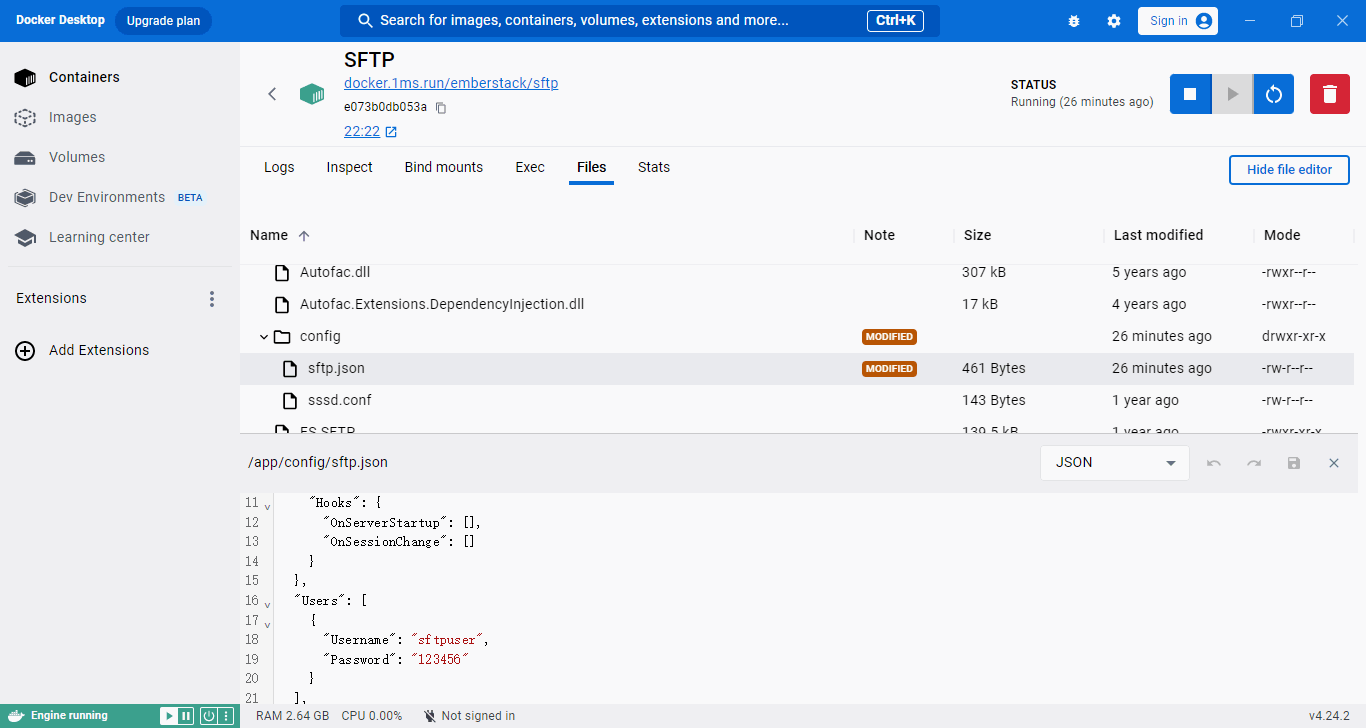Fold the user object at line 17
The height and width of the screenshot is (728, 1366).
click(267, 624)
